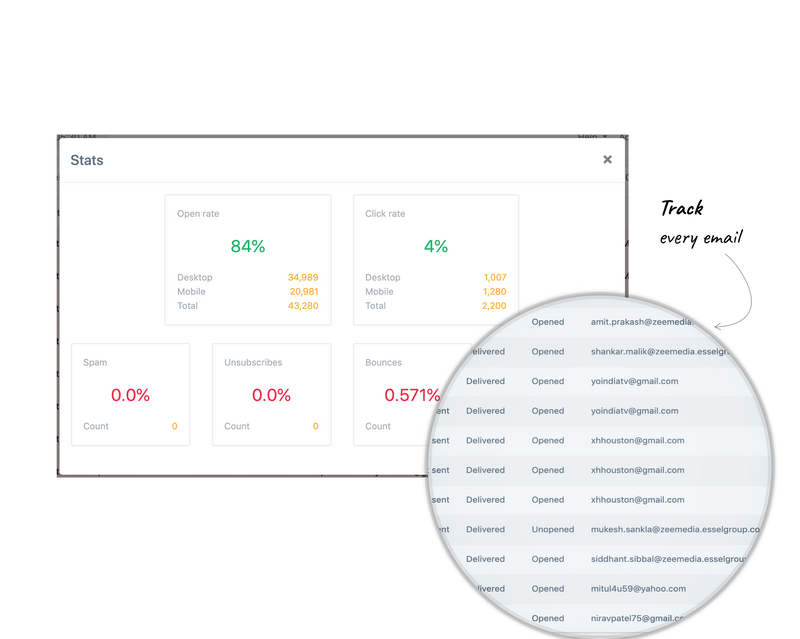Select the shankar.malik@zeemedia email address
This screenshot has width=800, height=639.
coord(659,352)
